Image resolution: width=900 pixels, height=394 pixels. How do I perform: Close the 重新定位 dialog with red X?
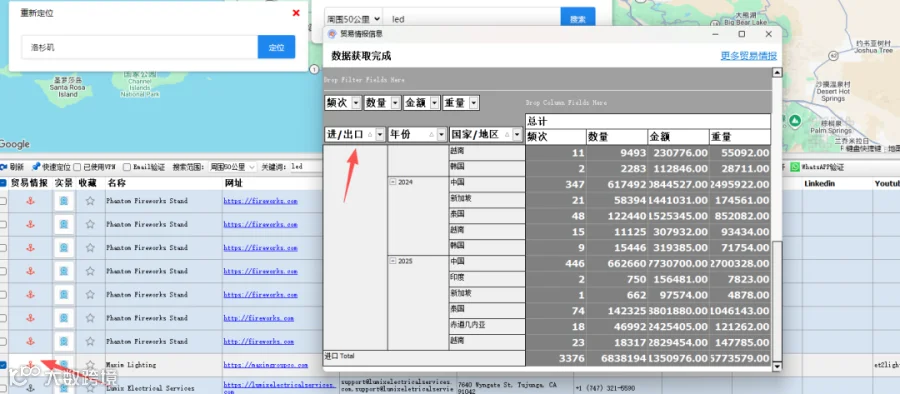point(296,13)
